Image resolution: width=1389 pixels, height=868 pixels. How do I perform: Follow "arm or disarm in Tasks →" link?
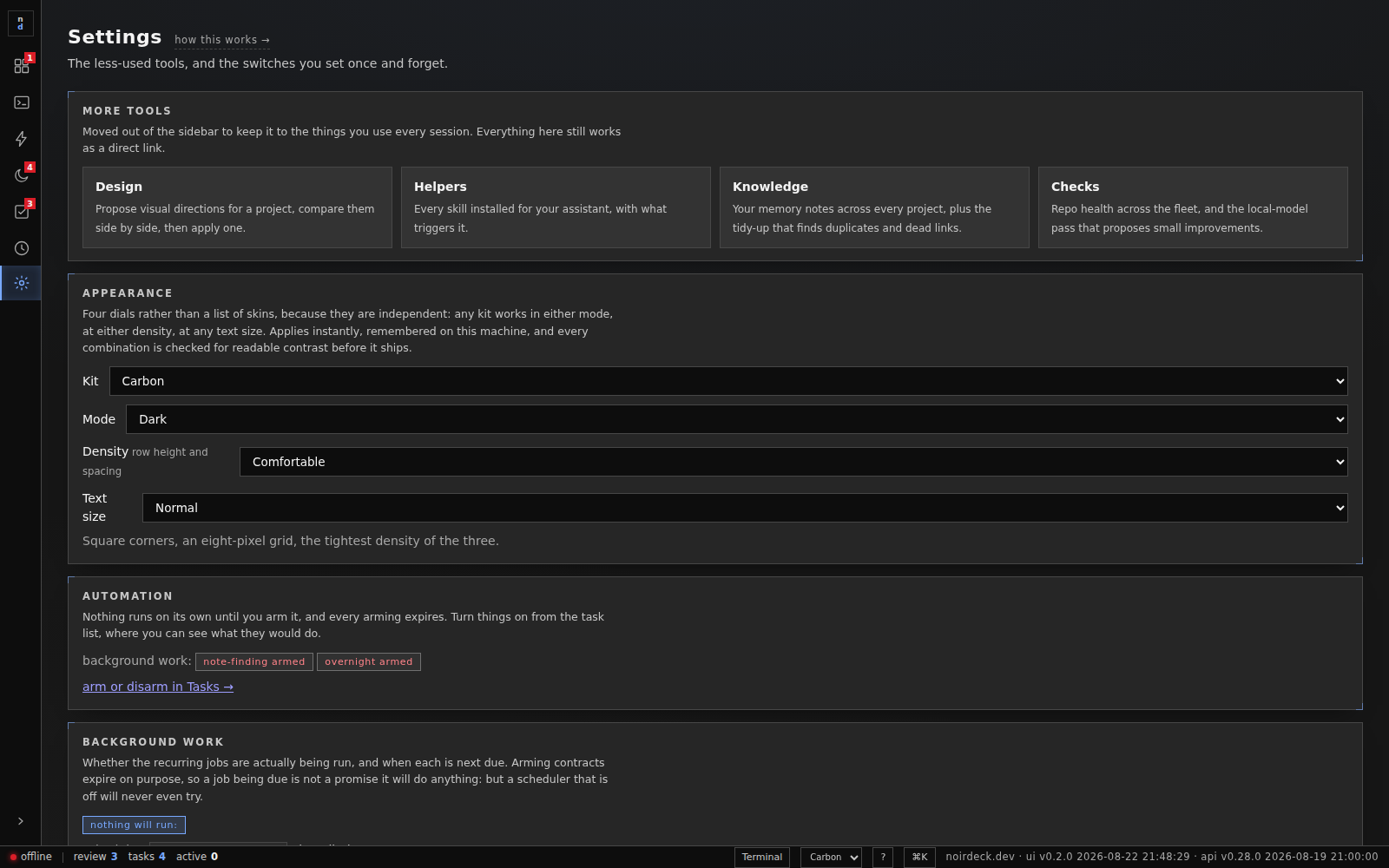coord(158,687)
